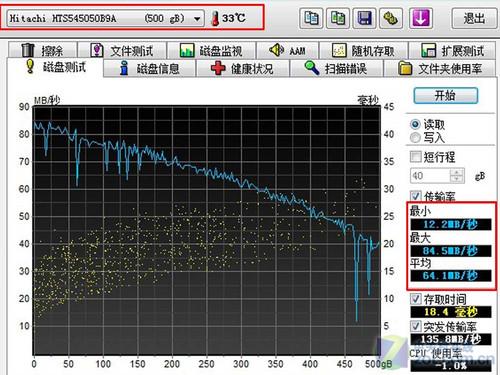Click the copy text to clipboard icon
500x375 pixels.
click(x=311, y=18)
